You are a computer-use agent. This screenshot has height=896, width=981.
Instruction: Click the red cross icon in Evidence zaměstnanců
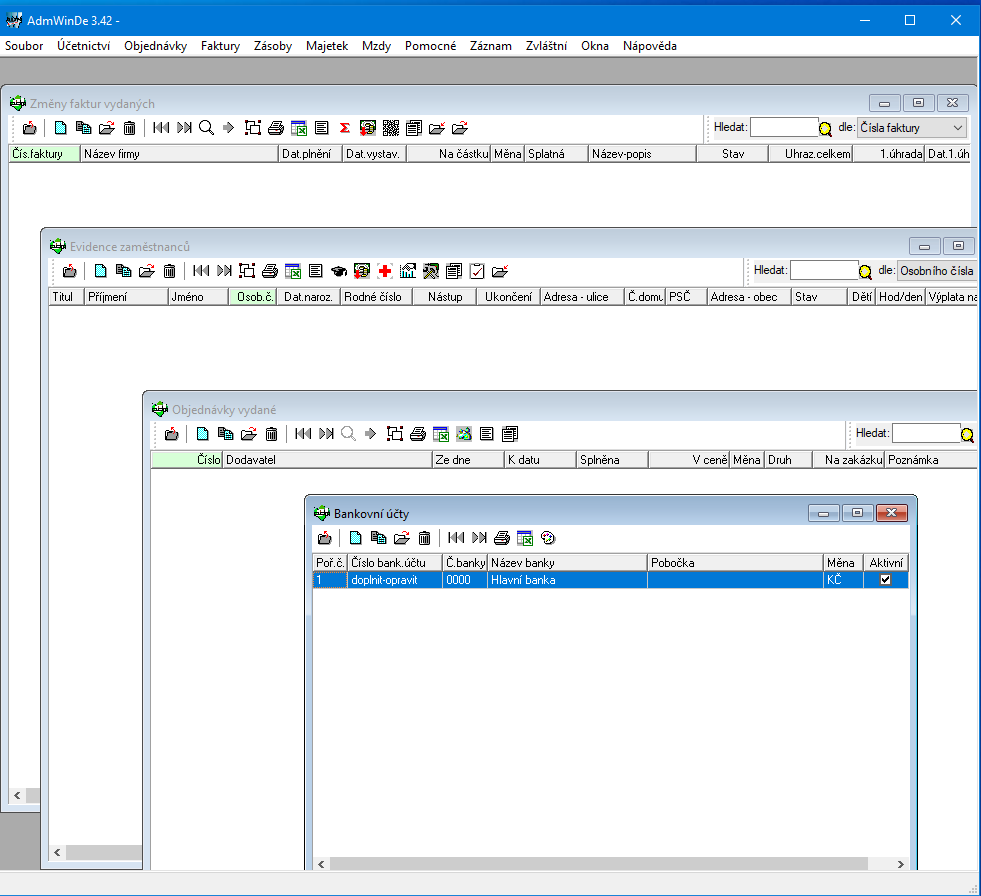tap(385, 271)
